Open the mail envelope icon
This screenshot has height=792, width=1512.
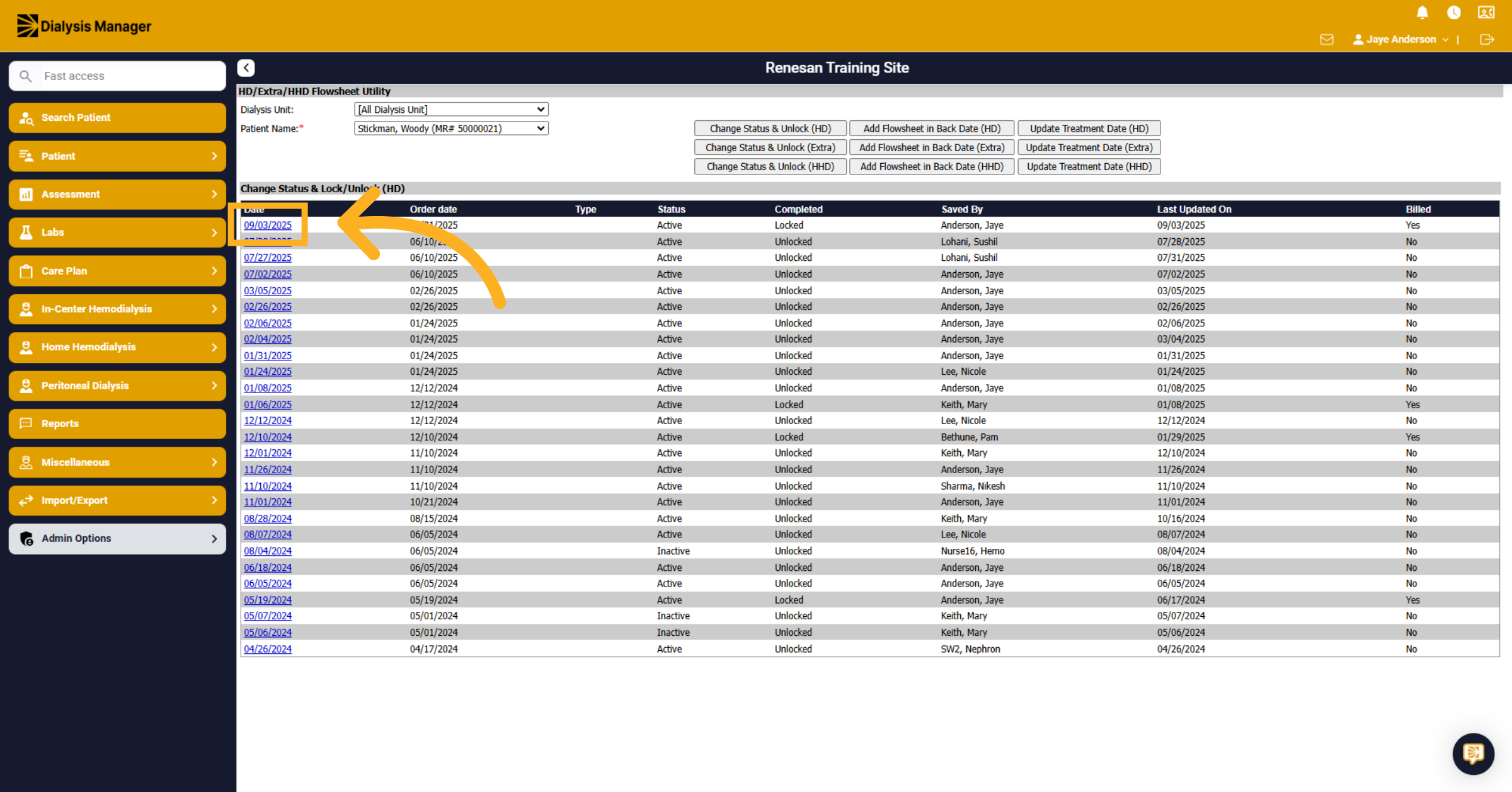(1327, 39)
